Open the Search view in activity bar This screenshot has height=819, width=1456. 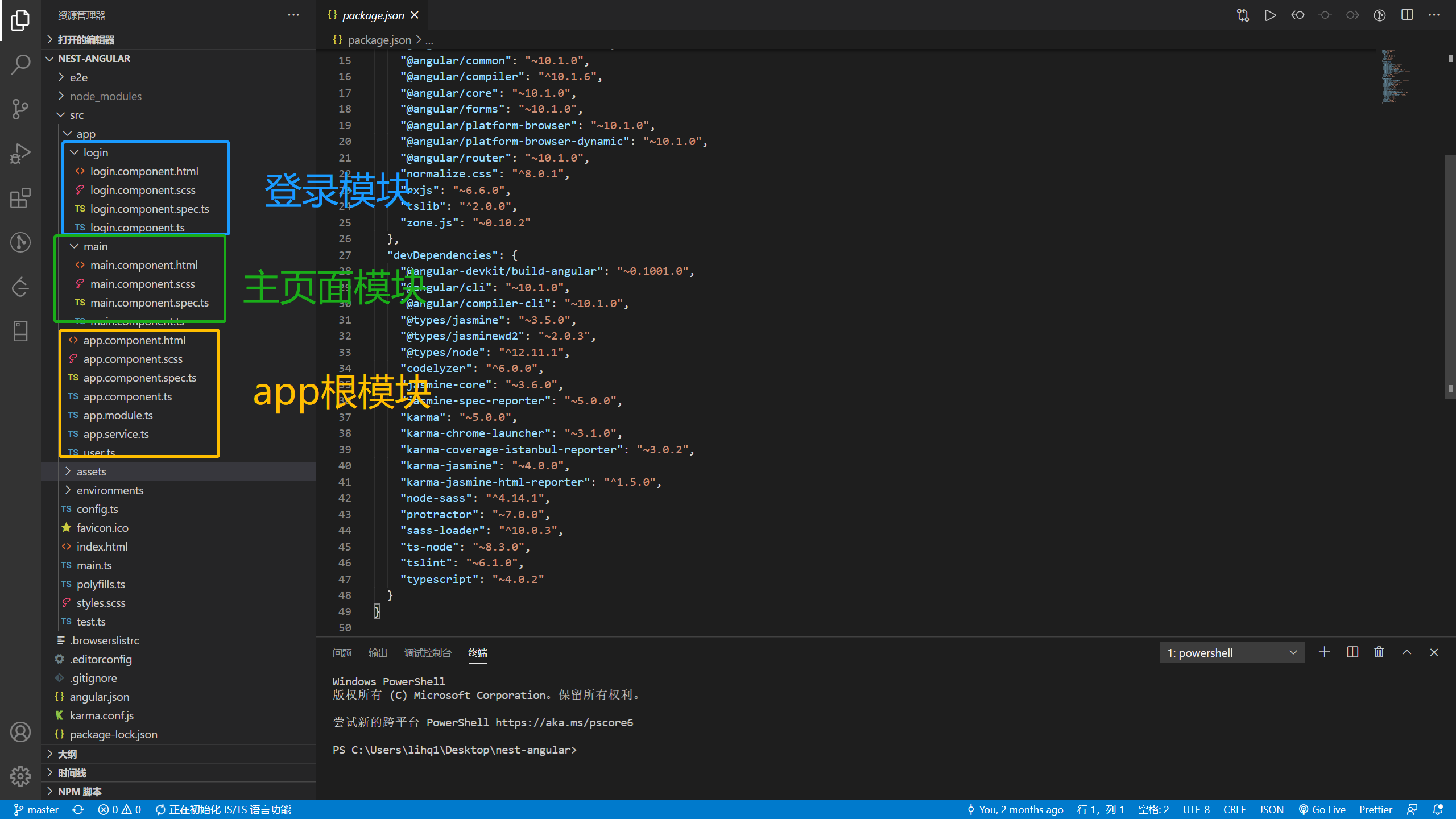tap(20, 64)
